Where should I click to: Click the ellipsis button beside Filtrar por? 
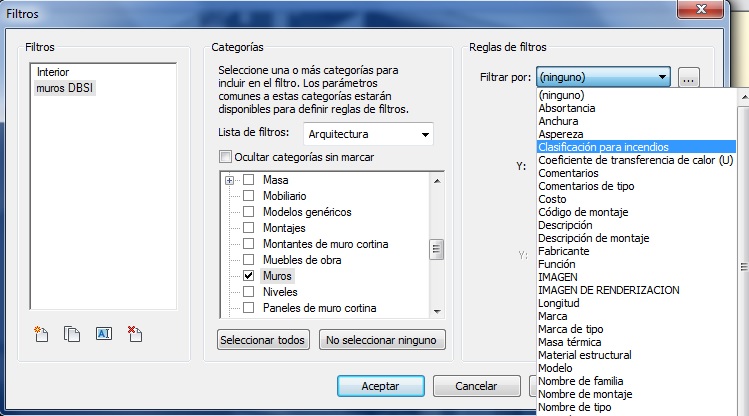pyautogui.click(x=687, y=77)
